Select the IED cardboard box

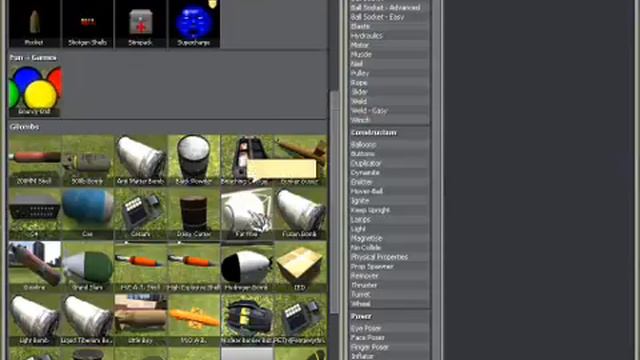[300, 267]
